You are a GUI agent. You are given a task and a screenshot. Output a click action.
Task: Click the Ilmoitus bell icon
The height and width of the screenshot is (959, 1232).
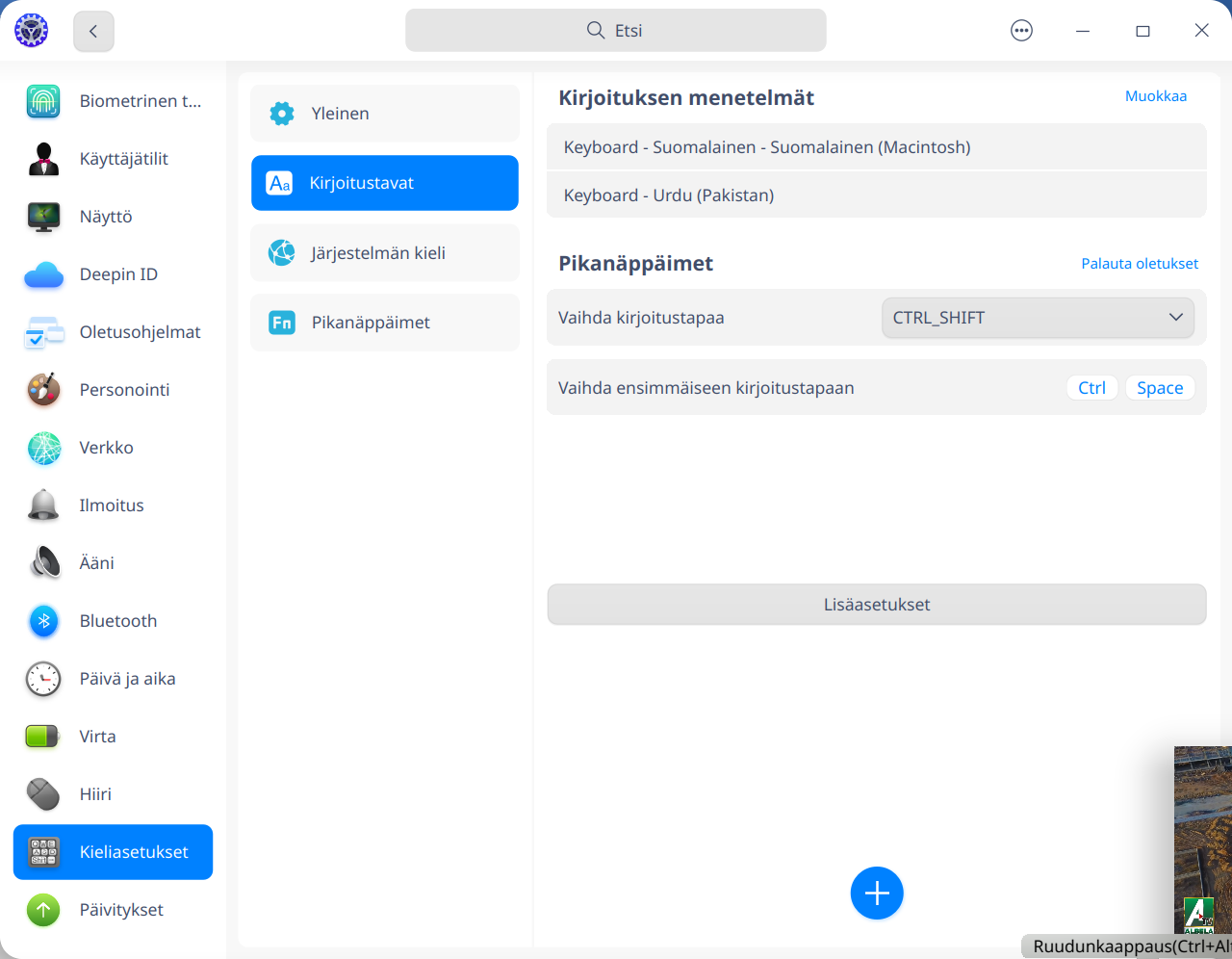point(43,505)
